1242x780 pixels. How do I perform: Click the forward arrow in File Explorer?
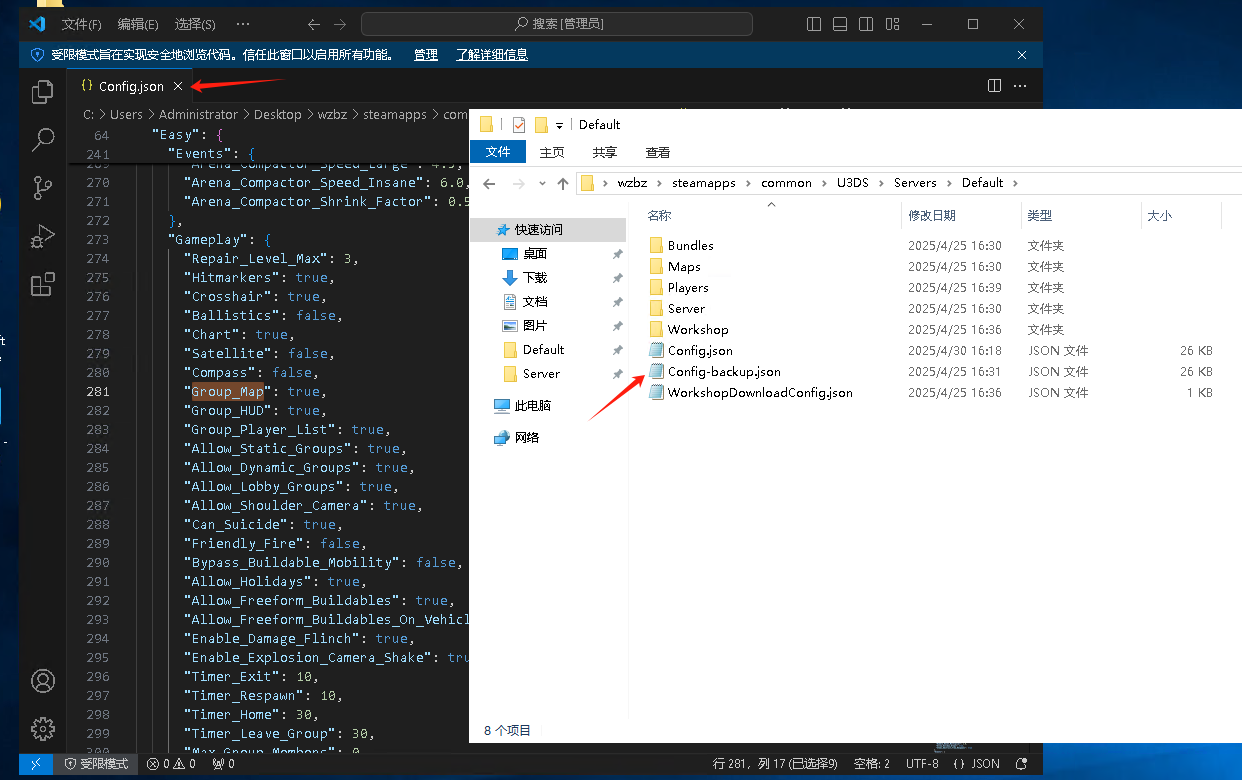(x=517, y=183)
